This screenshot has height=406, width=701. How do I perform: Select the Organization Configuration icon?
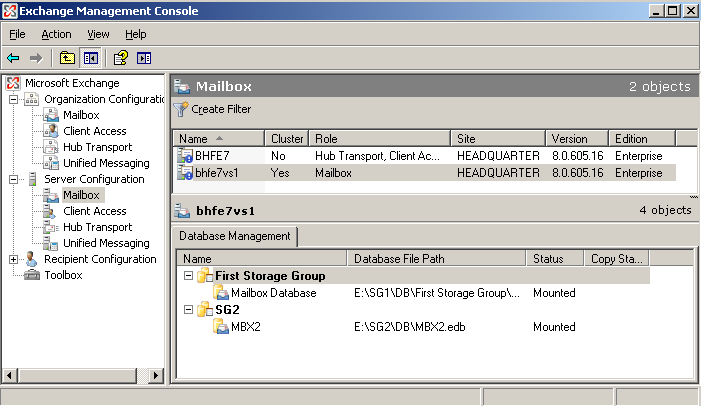click(31, 99)
